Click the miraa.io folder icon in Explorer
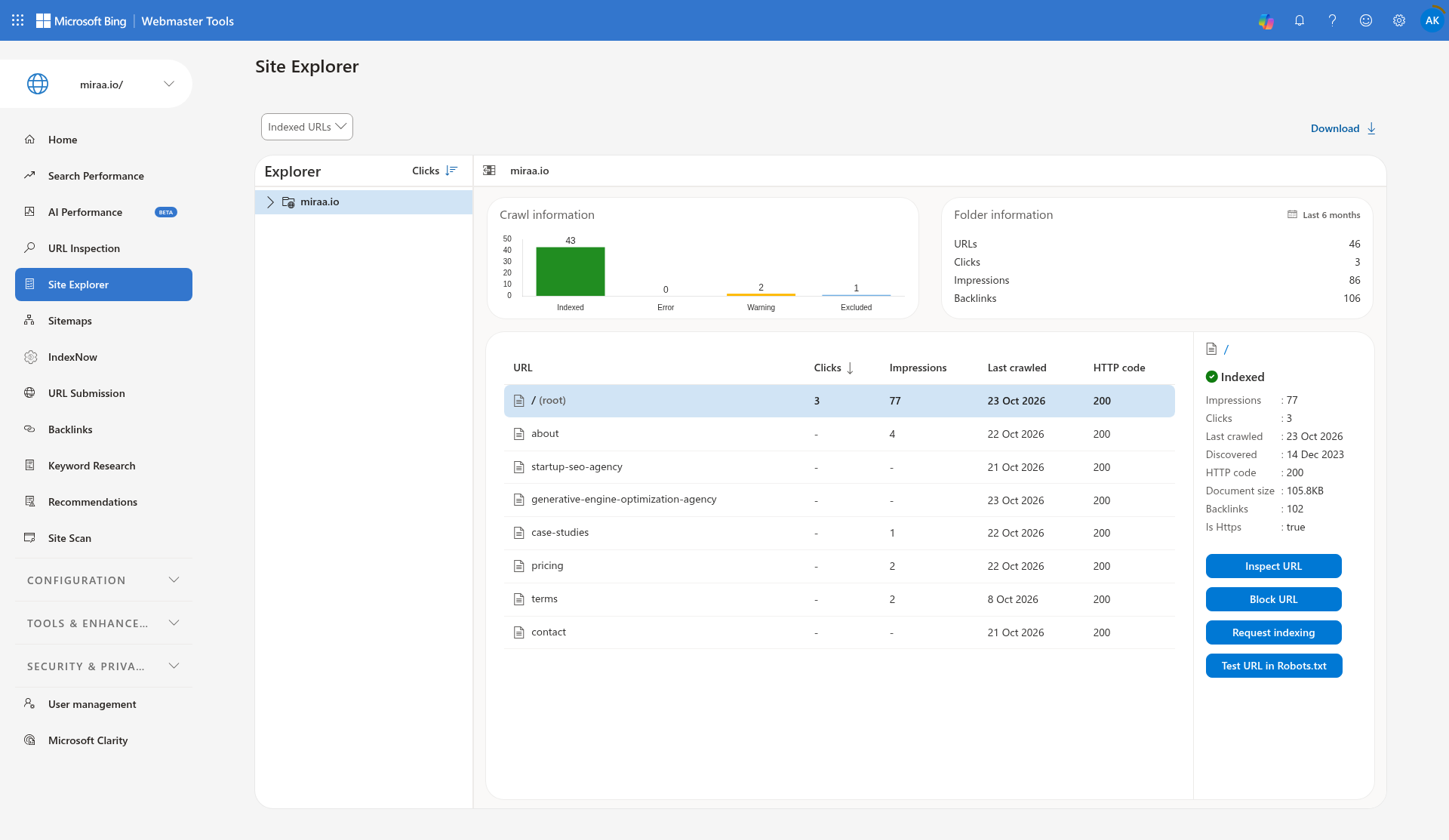The image size is (1449, 840). coord(288,202)
